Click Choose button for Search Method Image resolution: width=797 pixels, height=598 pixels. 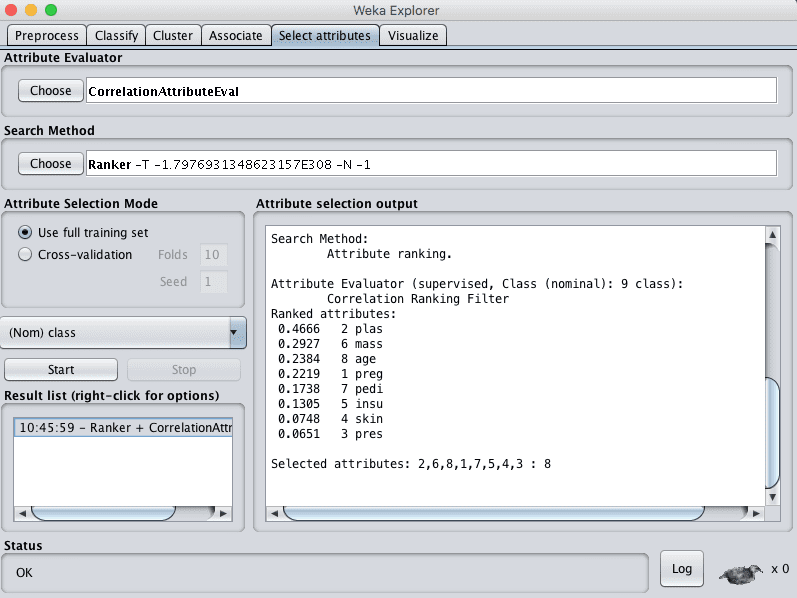pos(50,164)
